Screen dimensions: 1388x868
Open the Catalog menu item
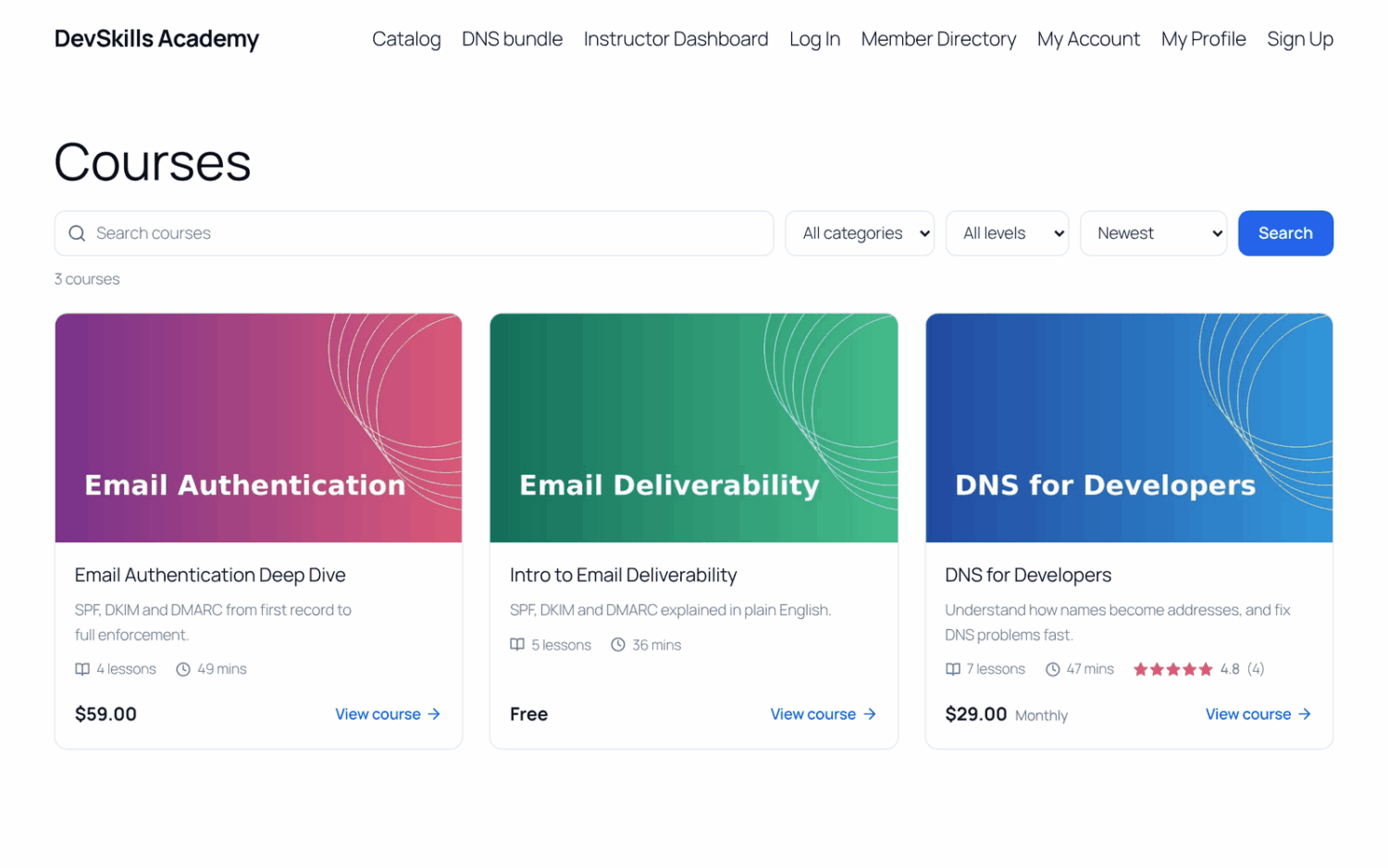406,39
